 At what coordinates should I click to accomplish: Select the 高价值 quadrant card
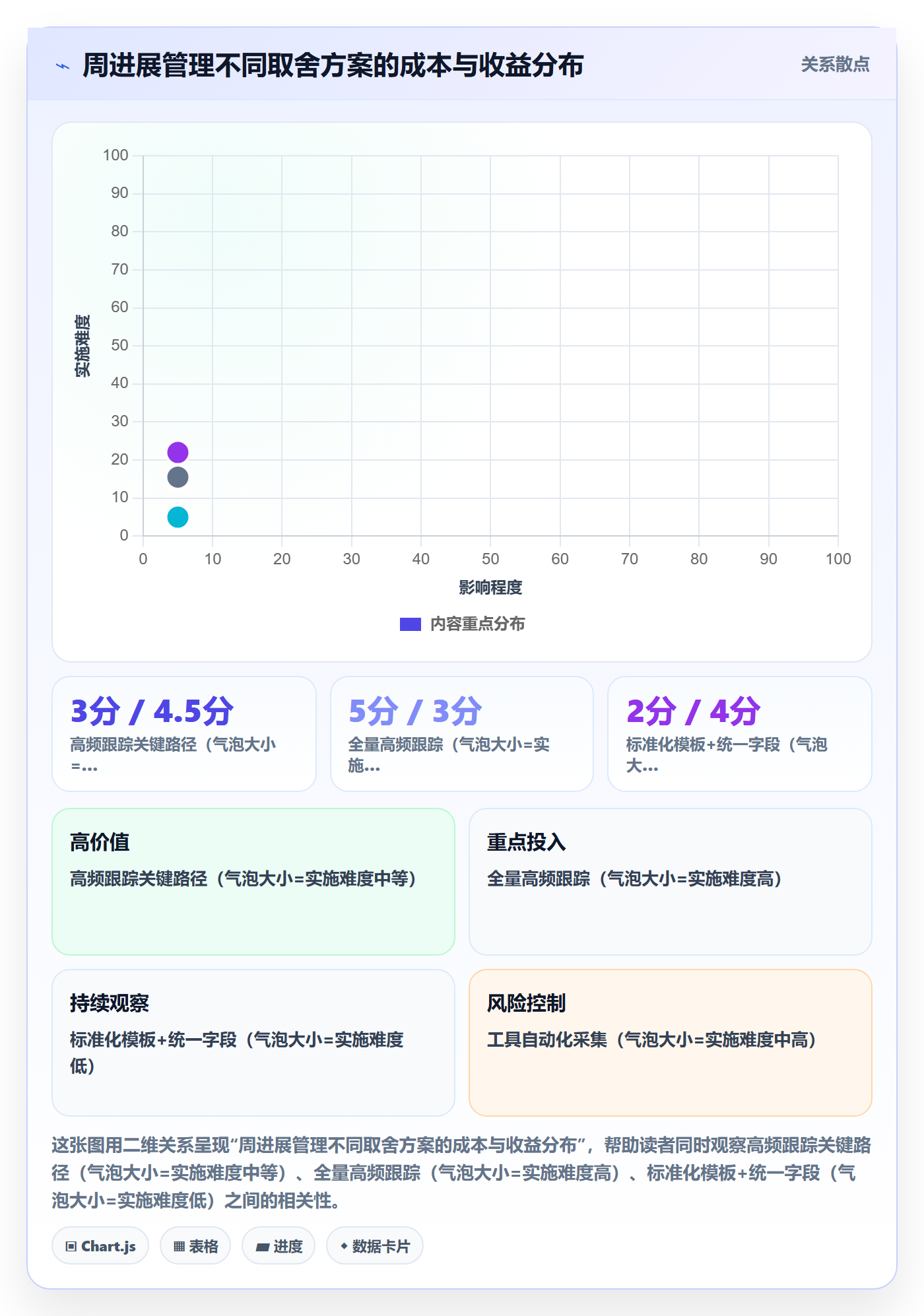253,881
